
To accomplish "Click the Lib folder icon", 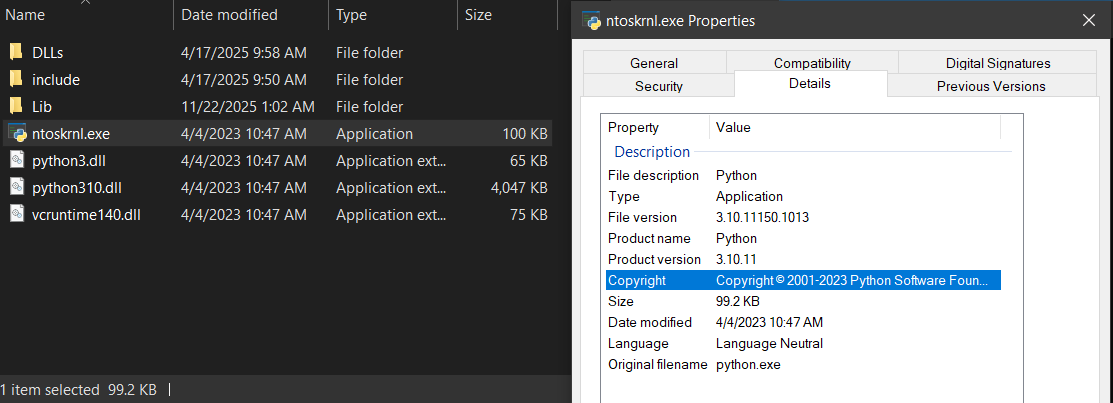I will pos(17,106).
